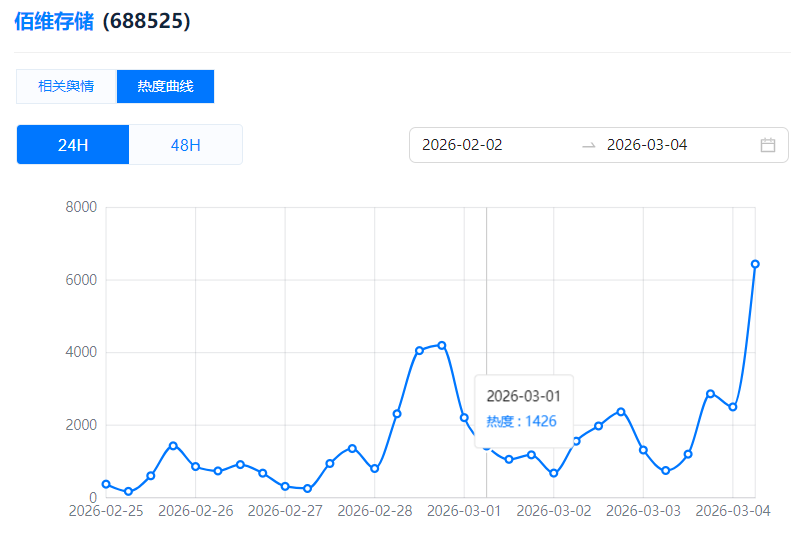Open the calendar icon in date range
Image resolution: width=806 pixels, height=535 pixels.
(x=768, y=145)
